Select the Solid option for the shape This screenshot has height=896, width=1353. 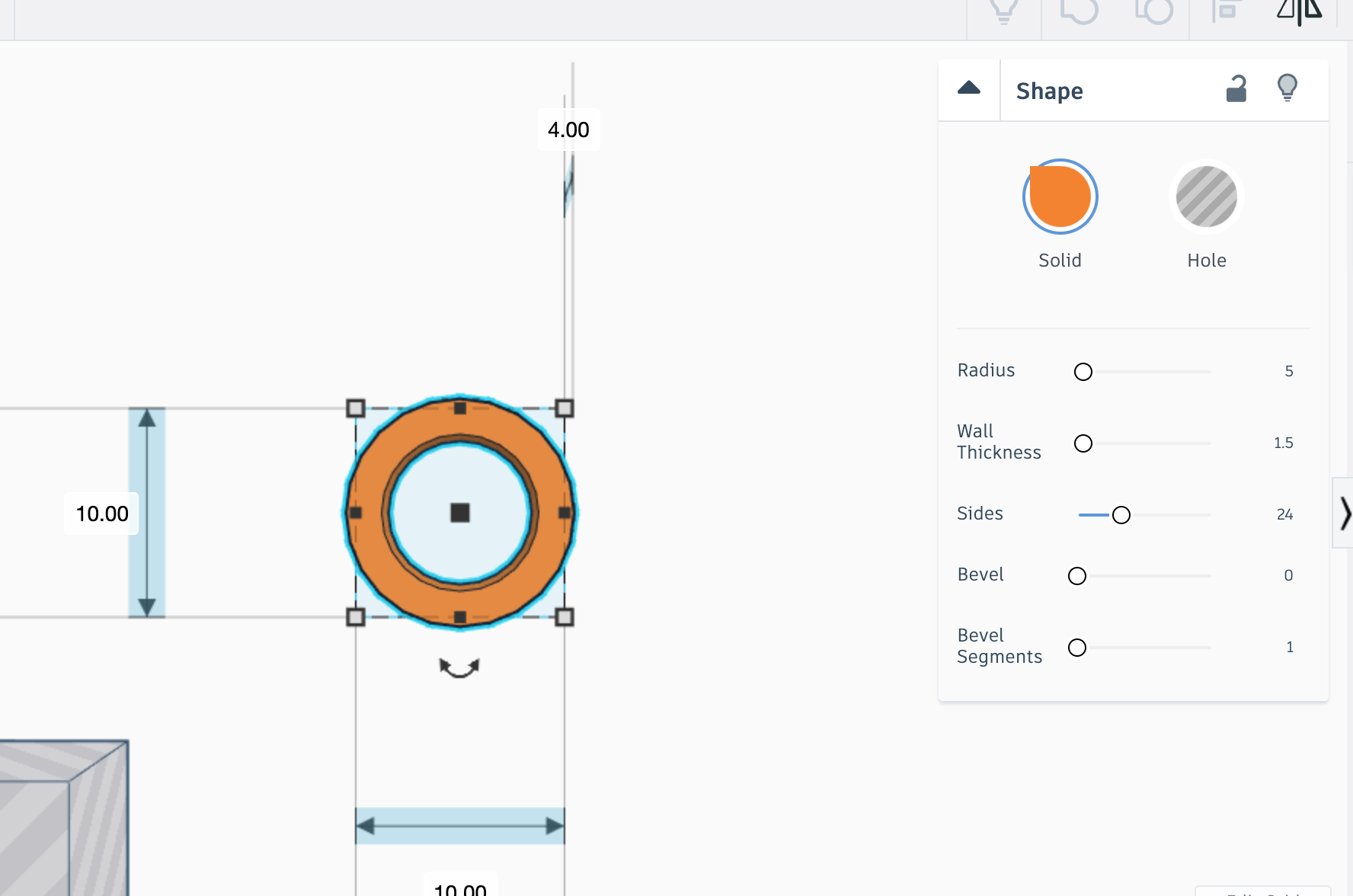click(x=1060, y=197)
